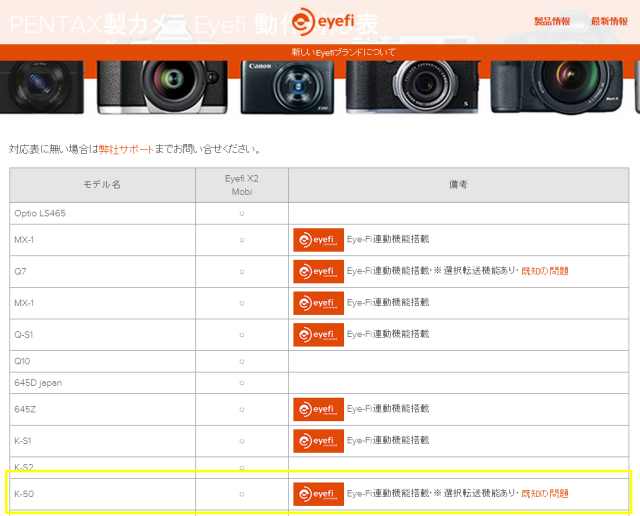Screen dimensions: 640x516
Task: Select the Q7 model cell
Action: 102,271
